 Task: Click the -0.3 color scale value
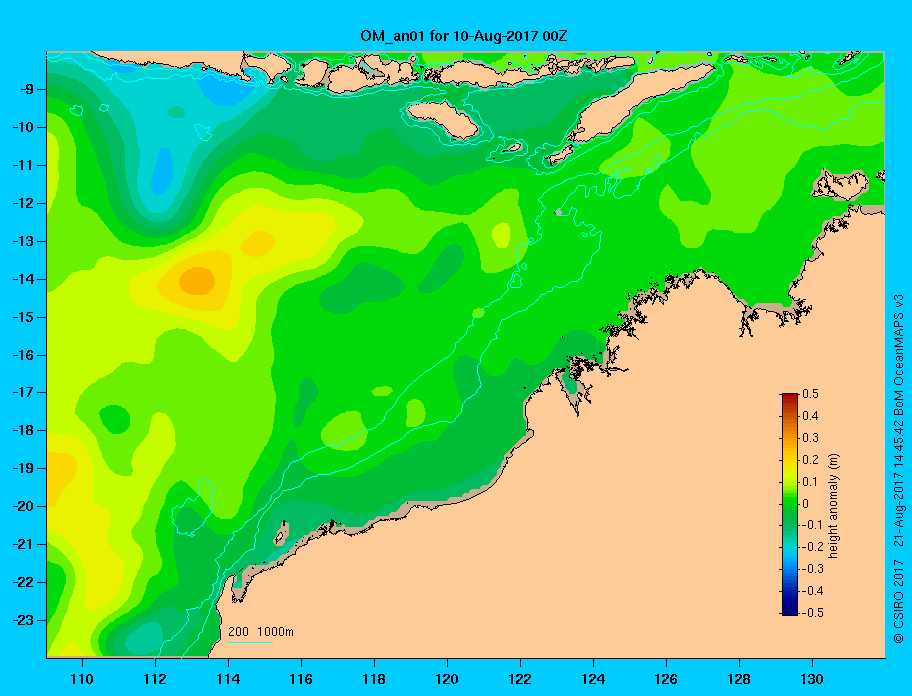[811, 569]
